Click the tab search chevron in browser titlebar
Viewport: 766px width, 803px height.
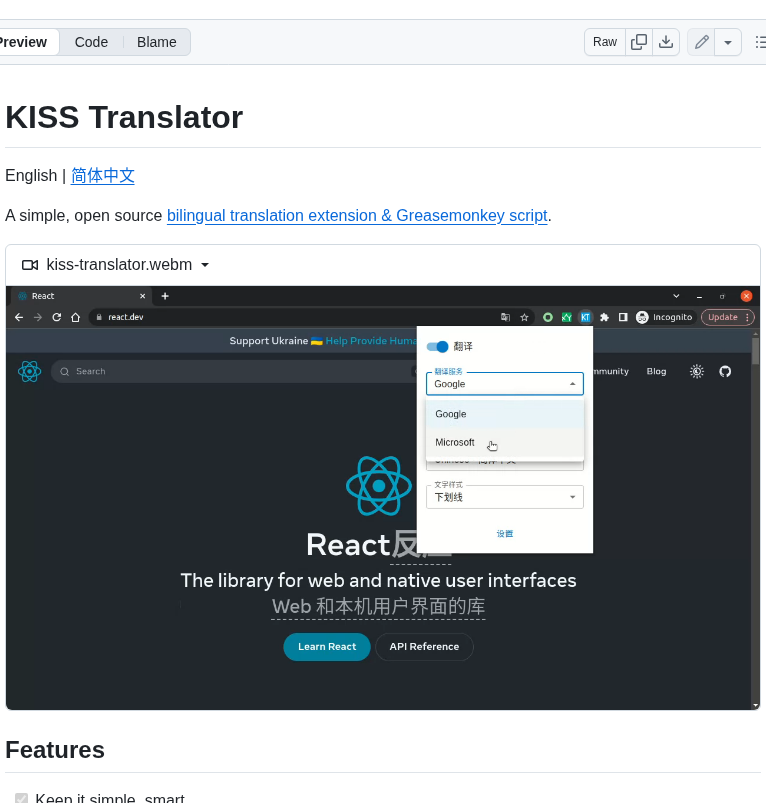tap(676, 296)
